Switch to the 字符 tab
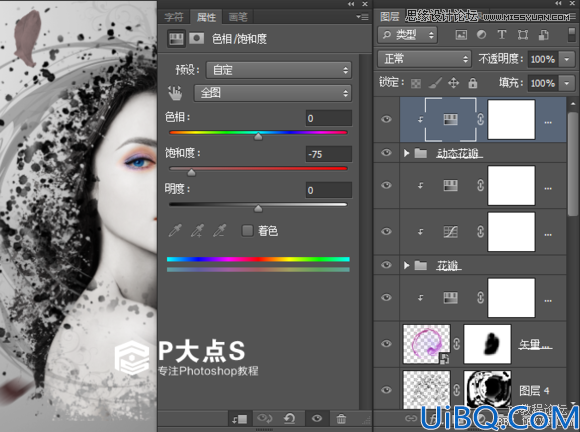580x432 pixels. (174, 17)
